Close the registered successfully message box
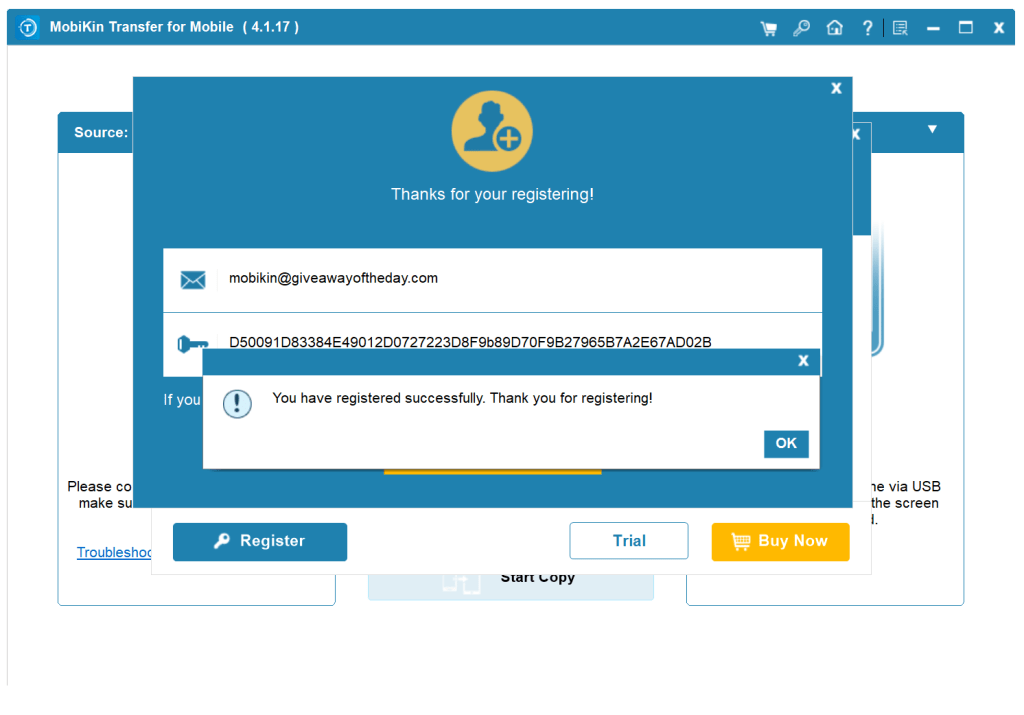Viewport: 1024px width, 715px height. coord(786,443)
